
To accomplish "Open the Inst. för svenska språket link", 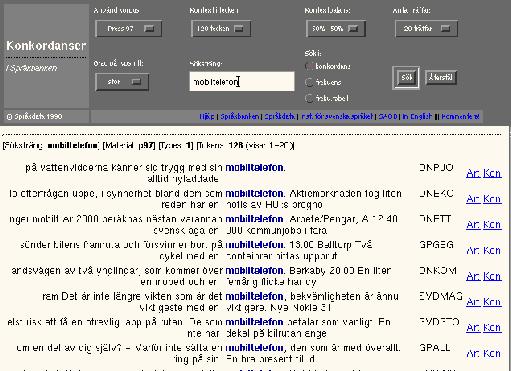I will click(x=337, y=117).
